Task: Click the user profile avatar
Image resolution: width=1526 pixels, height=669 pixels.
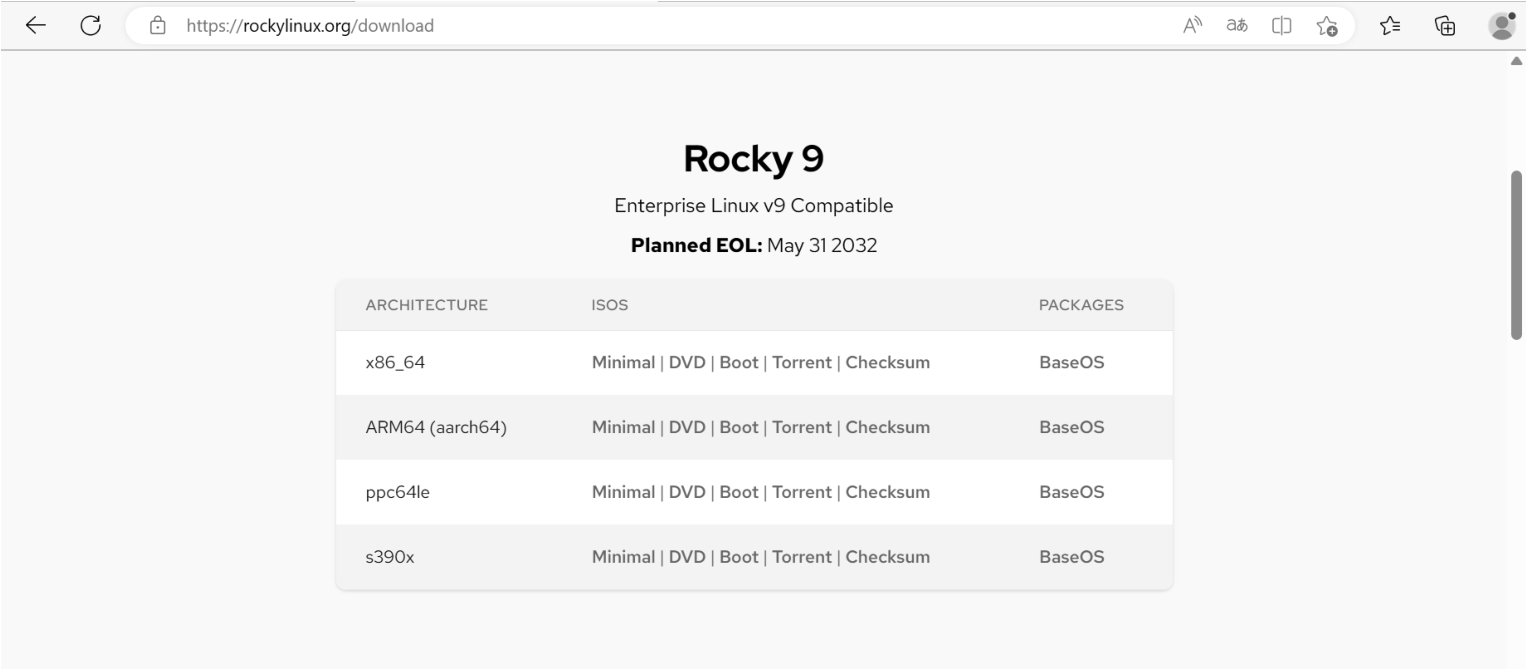Action: (1502, 26)
